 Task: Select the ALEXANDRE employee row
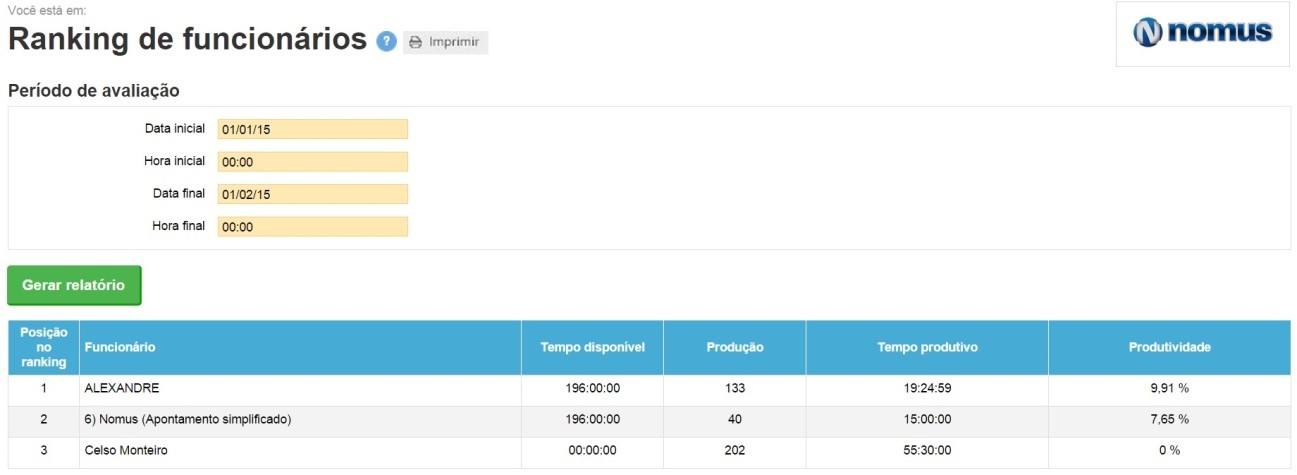point(649,388)
